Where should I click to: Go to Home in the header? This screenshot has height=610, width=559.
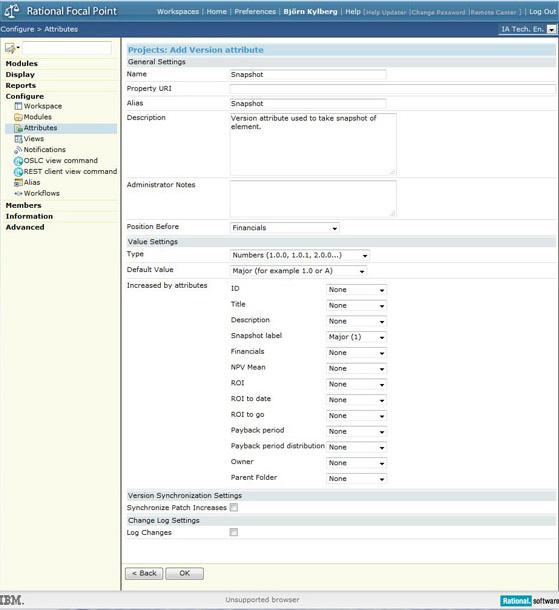point(217,12)
